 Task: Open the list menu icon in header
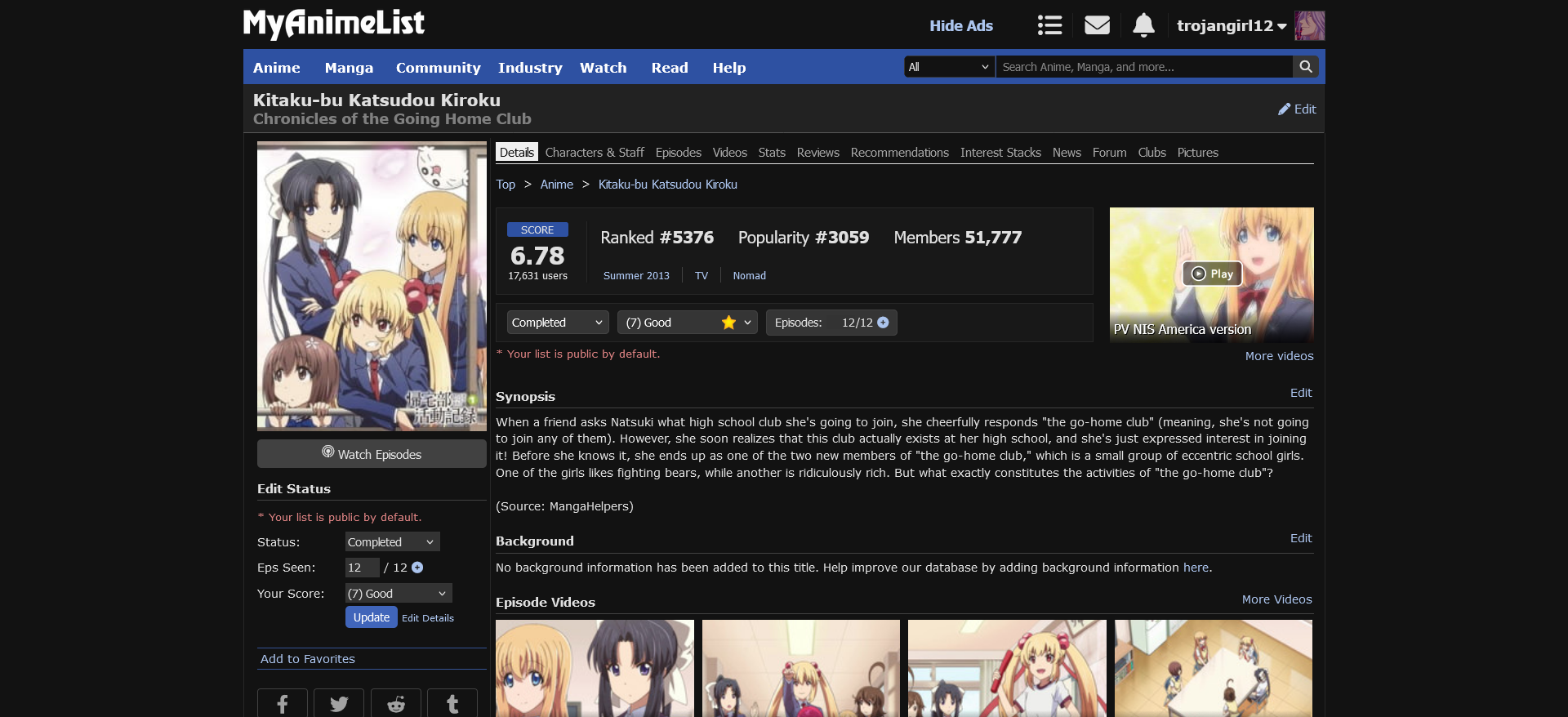click(1049, 25)
